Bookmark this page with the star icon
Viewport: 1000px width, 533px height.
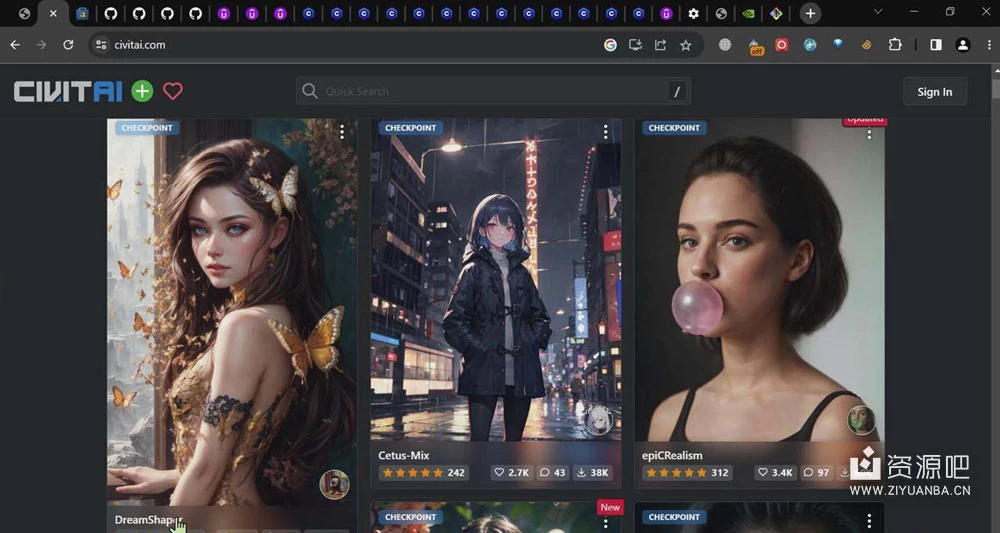tap(686, 45)
